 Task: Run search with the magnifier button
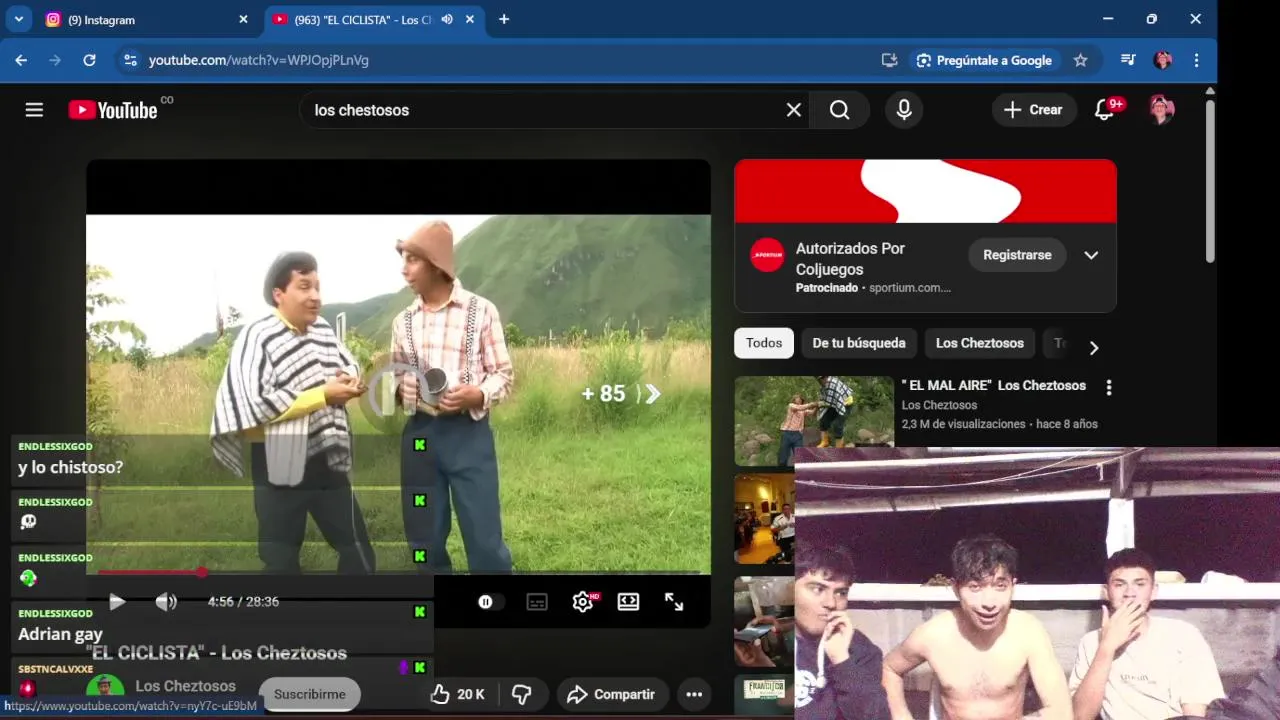840,110
